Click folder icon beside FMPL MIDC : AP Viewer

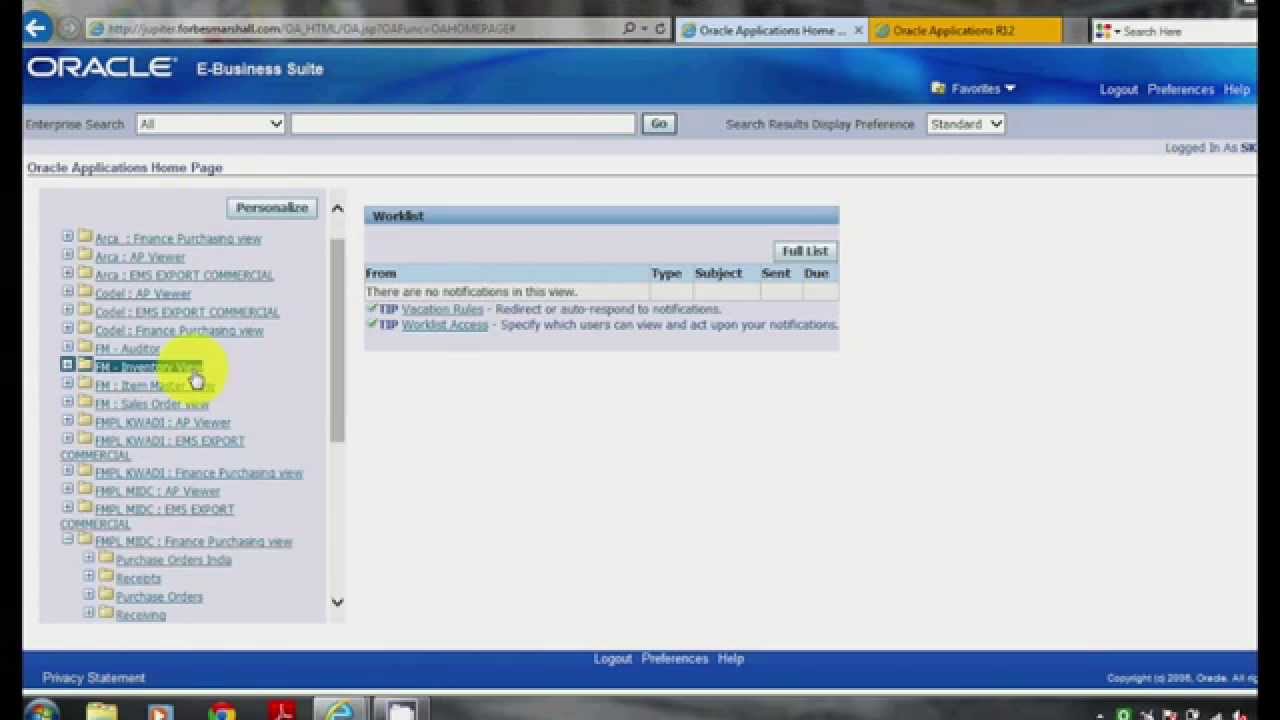coord(85,489)
